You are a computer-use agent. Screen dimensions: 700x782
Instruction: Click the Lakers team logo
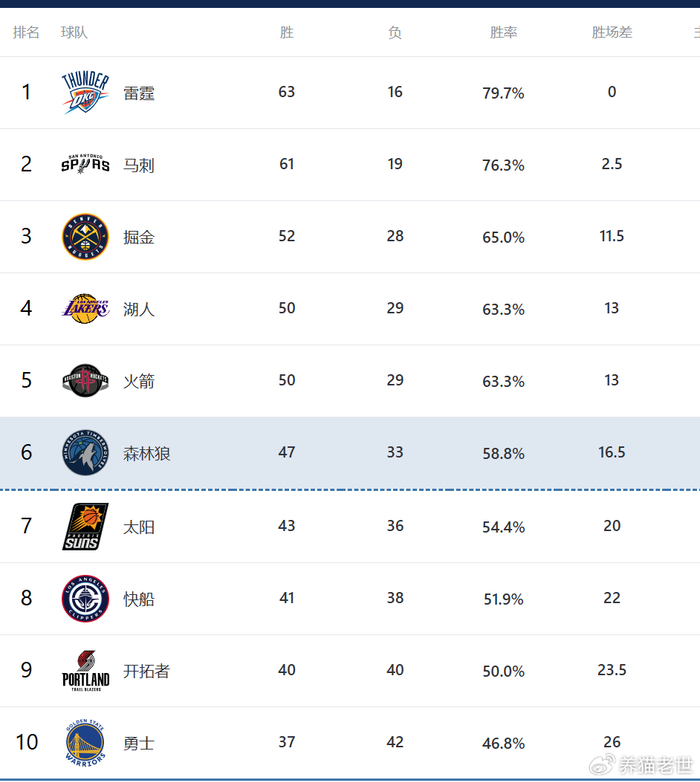click(x=85, y=309)
